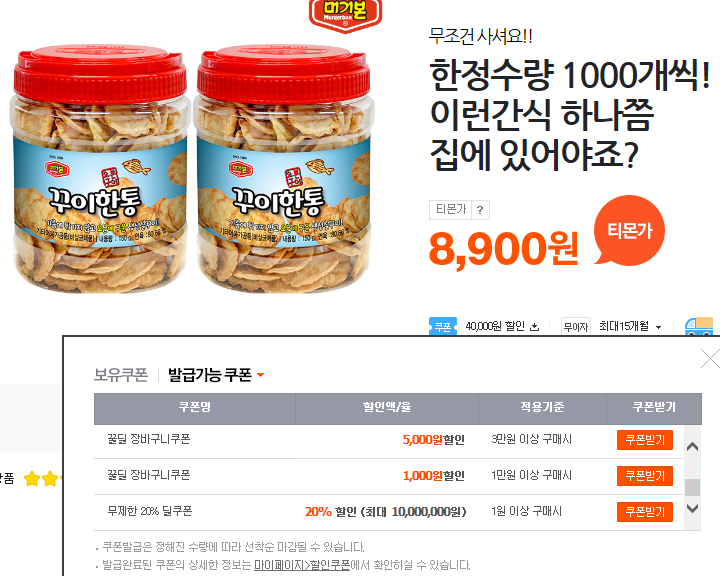Click the coupon list scroll-down chevron

click(692, 508)
